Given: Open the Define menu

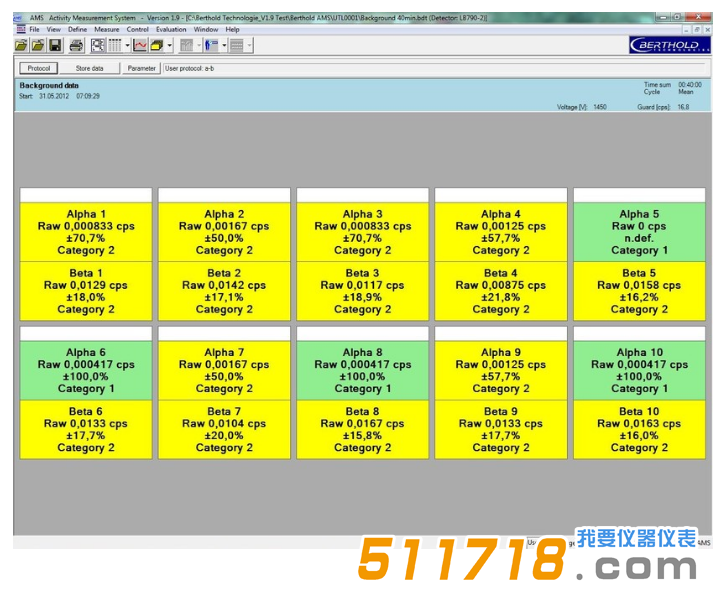Looking at the screenshot, I should pos(77,30).
